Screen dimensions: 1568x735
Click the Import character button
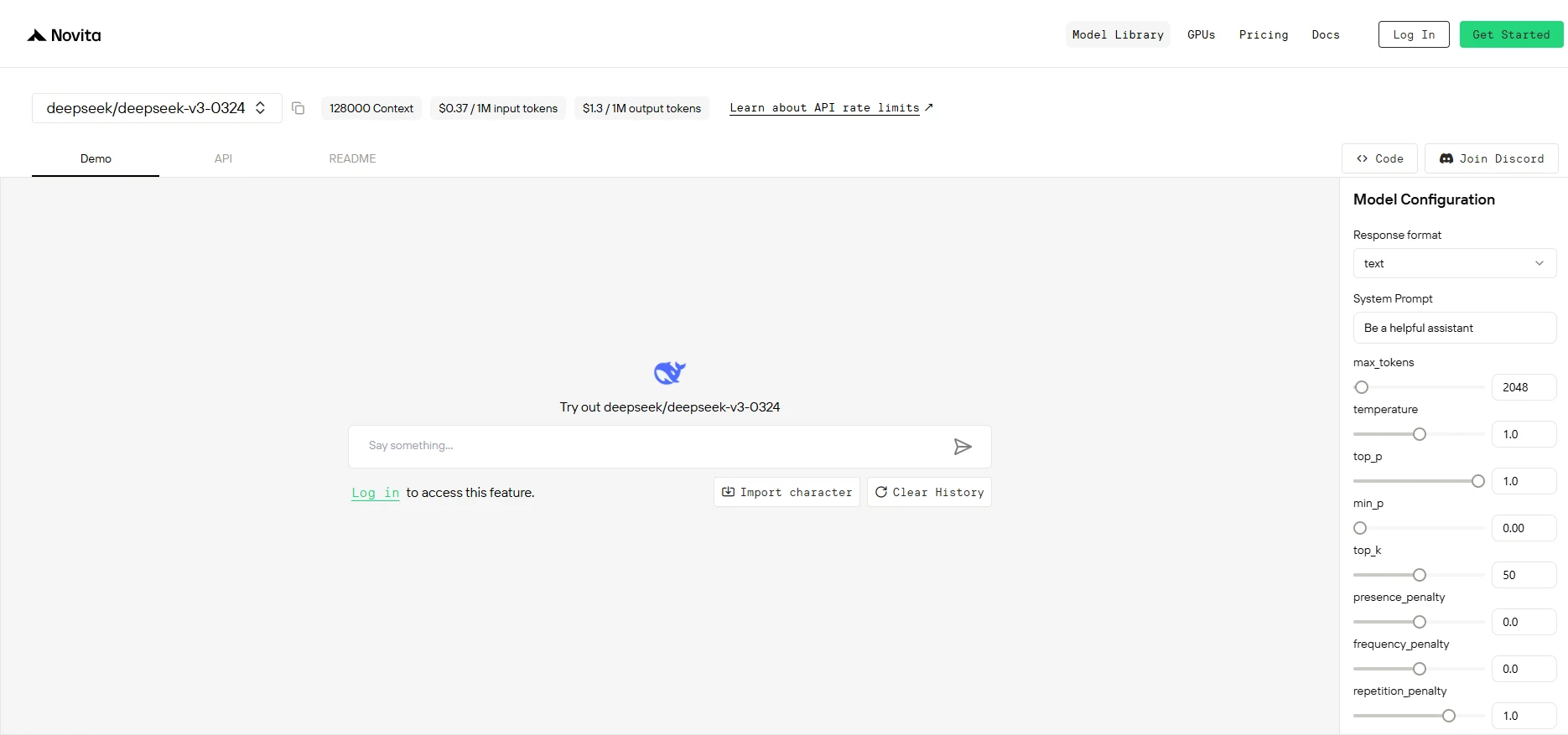tap(787, 492)
